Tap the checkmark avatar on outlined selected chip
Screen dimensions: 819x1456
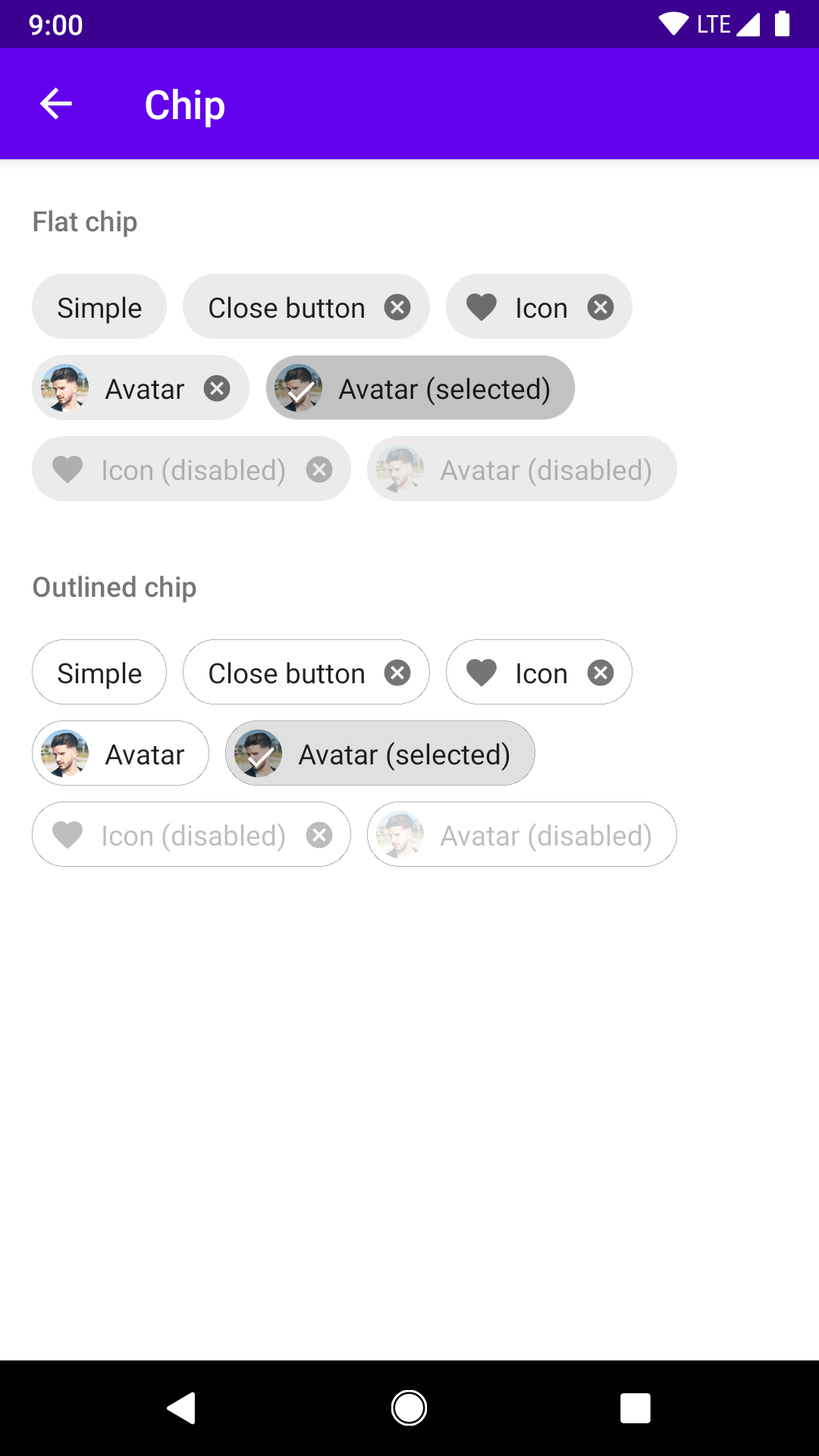259,754
